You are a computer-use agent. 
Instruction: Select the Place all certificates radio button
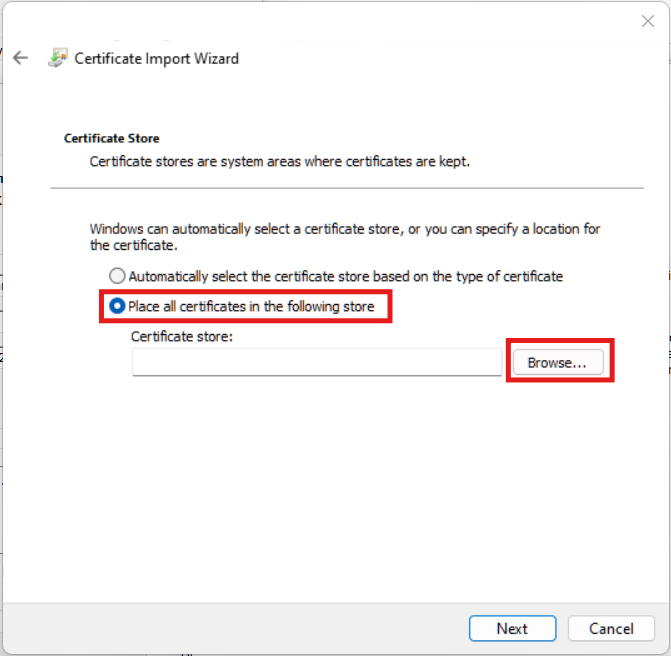click(117, 306)
